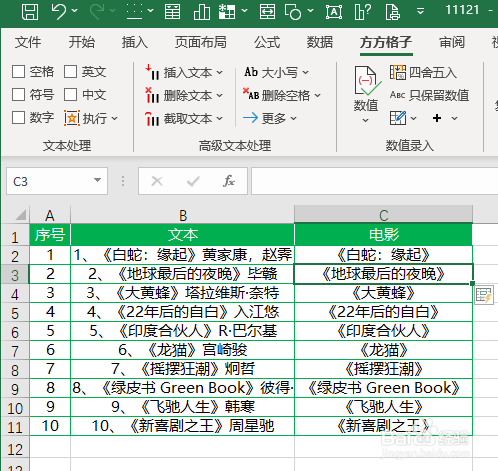
Task: Switch to the 数据 tab
Action: pyautogui.click(x=320, y=42)
